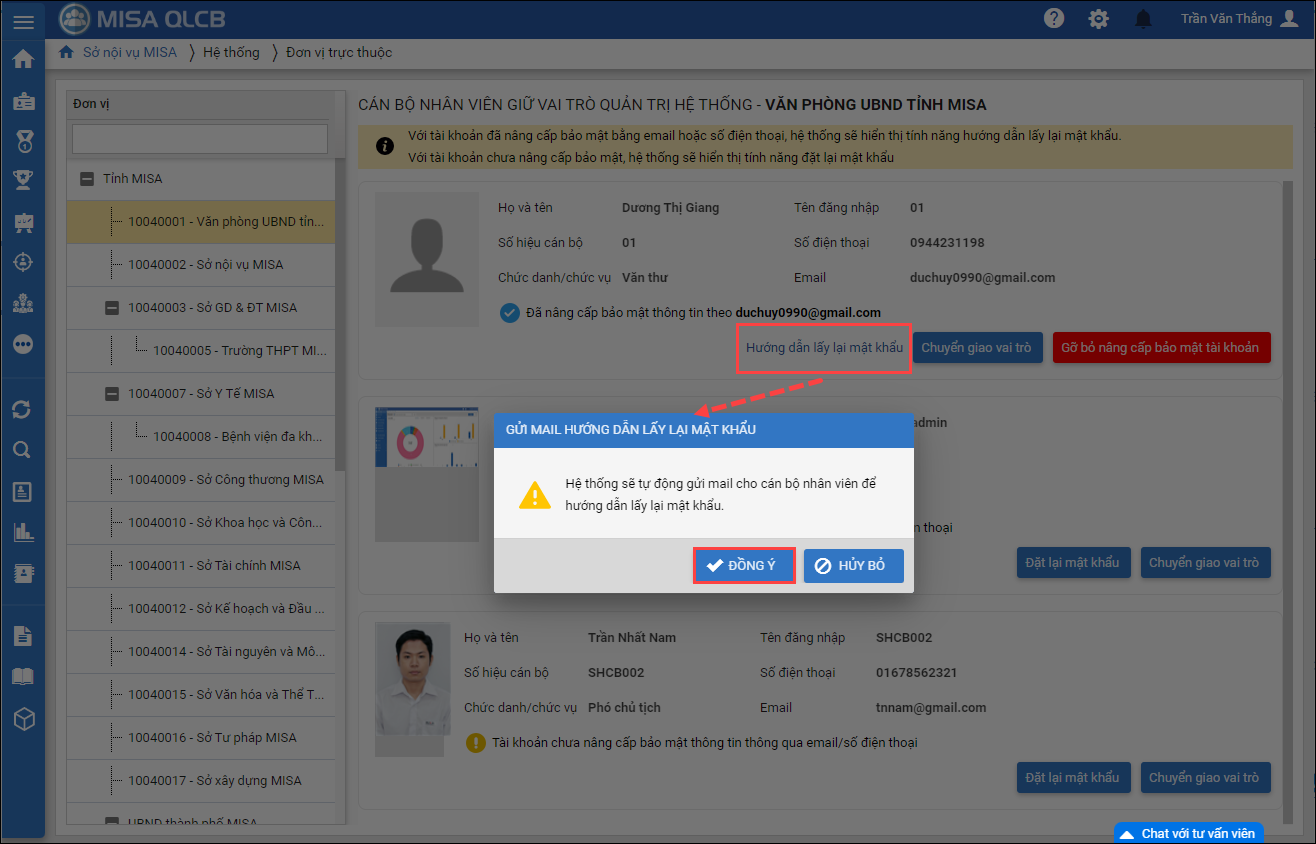Screen dimensions: 1316x844
Task: Collapse the Sở GD & ĐT MISA node
Action: (x=112, y=308)
